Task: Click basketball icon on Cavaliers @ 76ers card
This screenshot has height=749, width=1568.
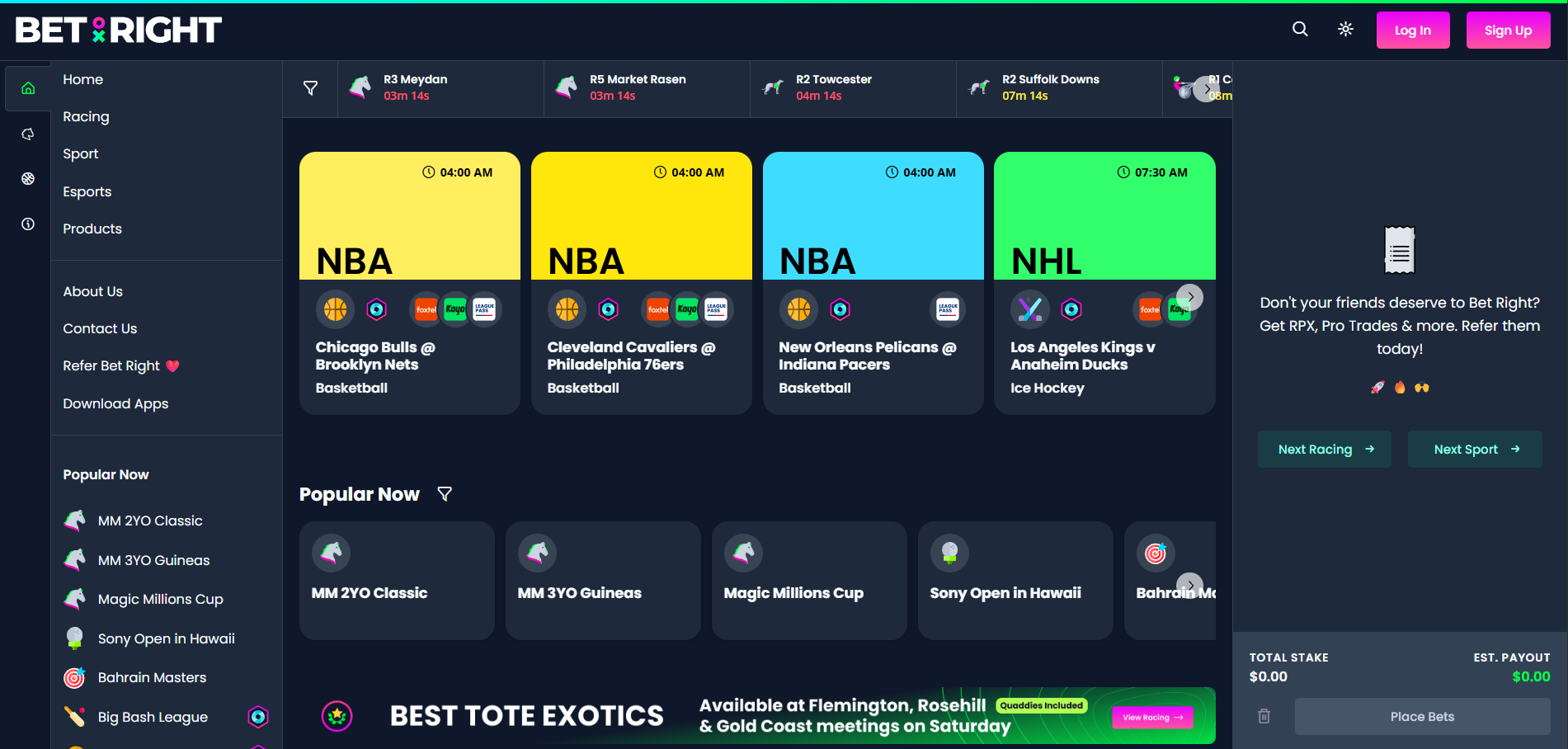Action: [x=567, y=309]
